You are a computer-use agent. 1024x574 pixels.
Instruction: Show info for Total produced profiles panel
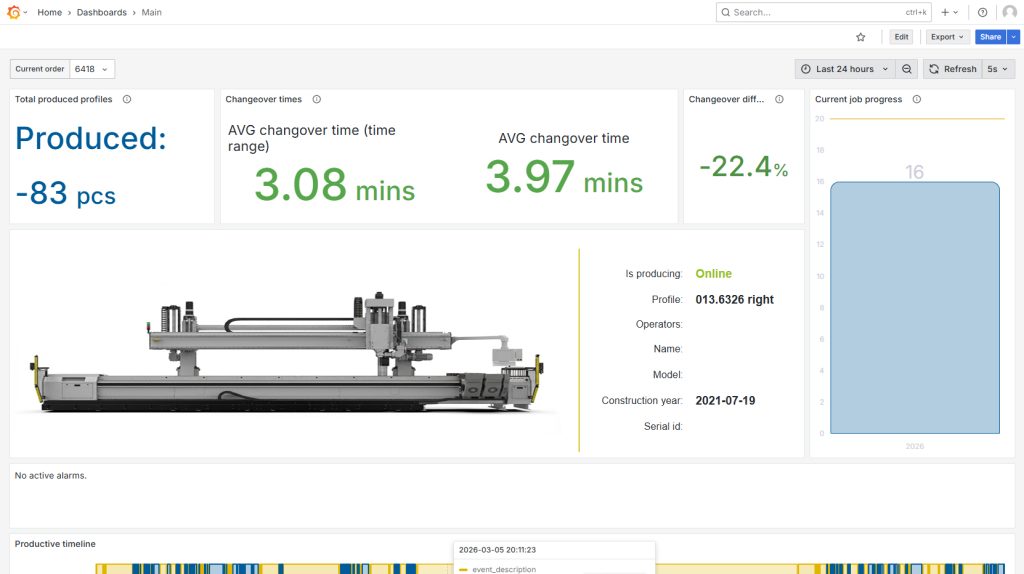click(x=127, y=99)
